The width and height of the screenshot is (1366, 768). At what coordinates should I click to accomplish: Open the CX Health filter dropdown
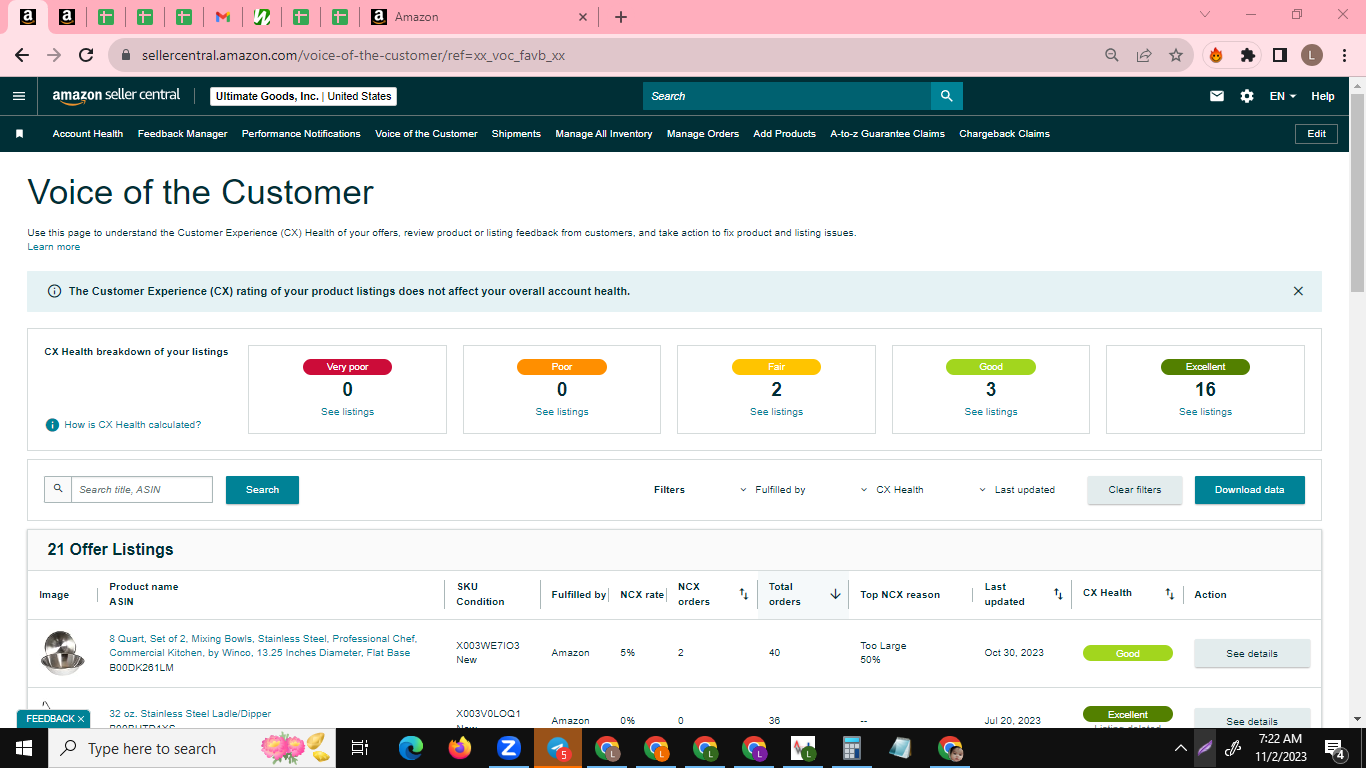tap(892, 490)
